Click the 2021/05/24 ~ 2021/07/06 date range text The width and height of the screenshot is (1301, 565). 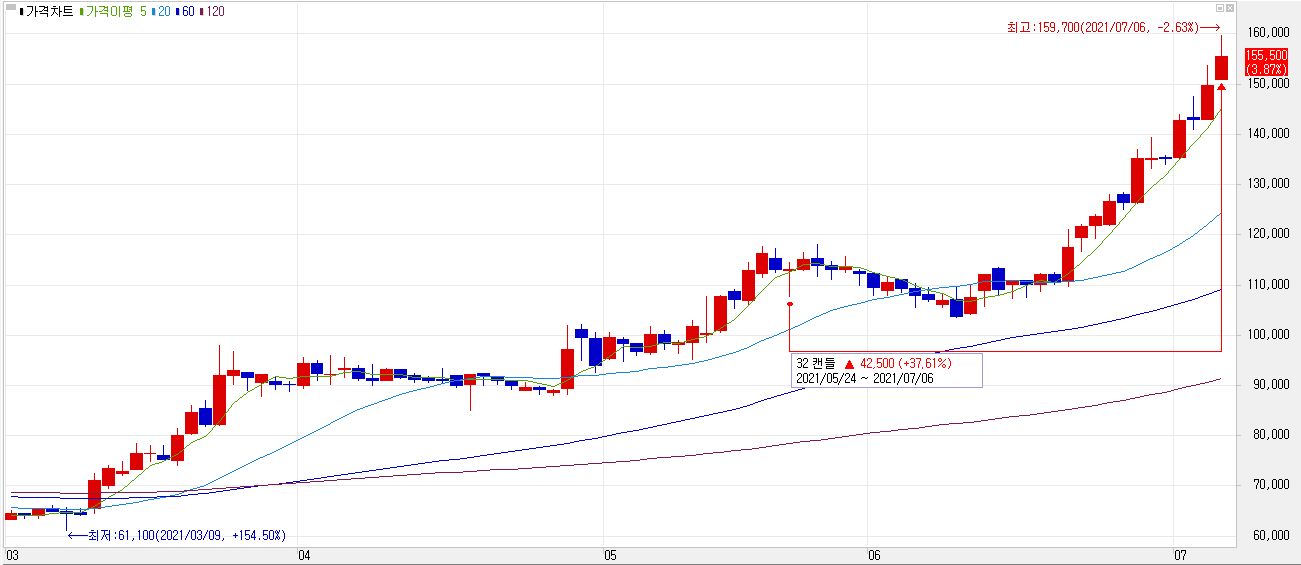pyautogui.click(x=864, y=378)
